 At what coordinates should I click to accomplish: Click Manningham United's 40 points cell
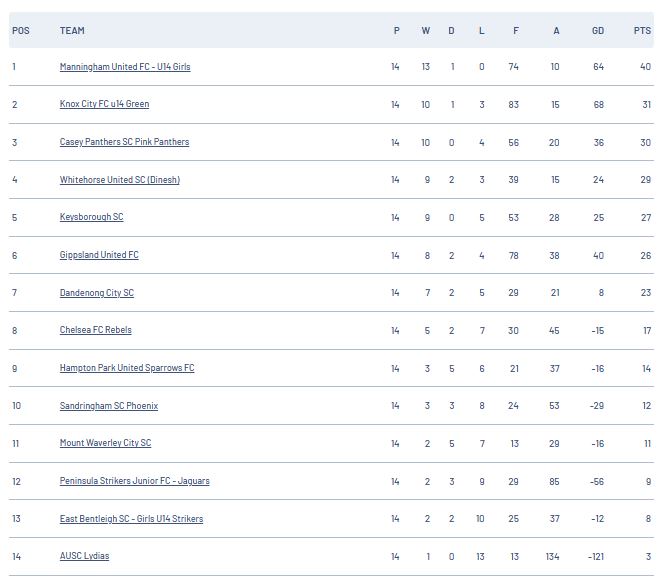[645, 67]
